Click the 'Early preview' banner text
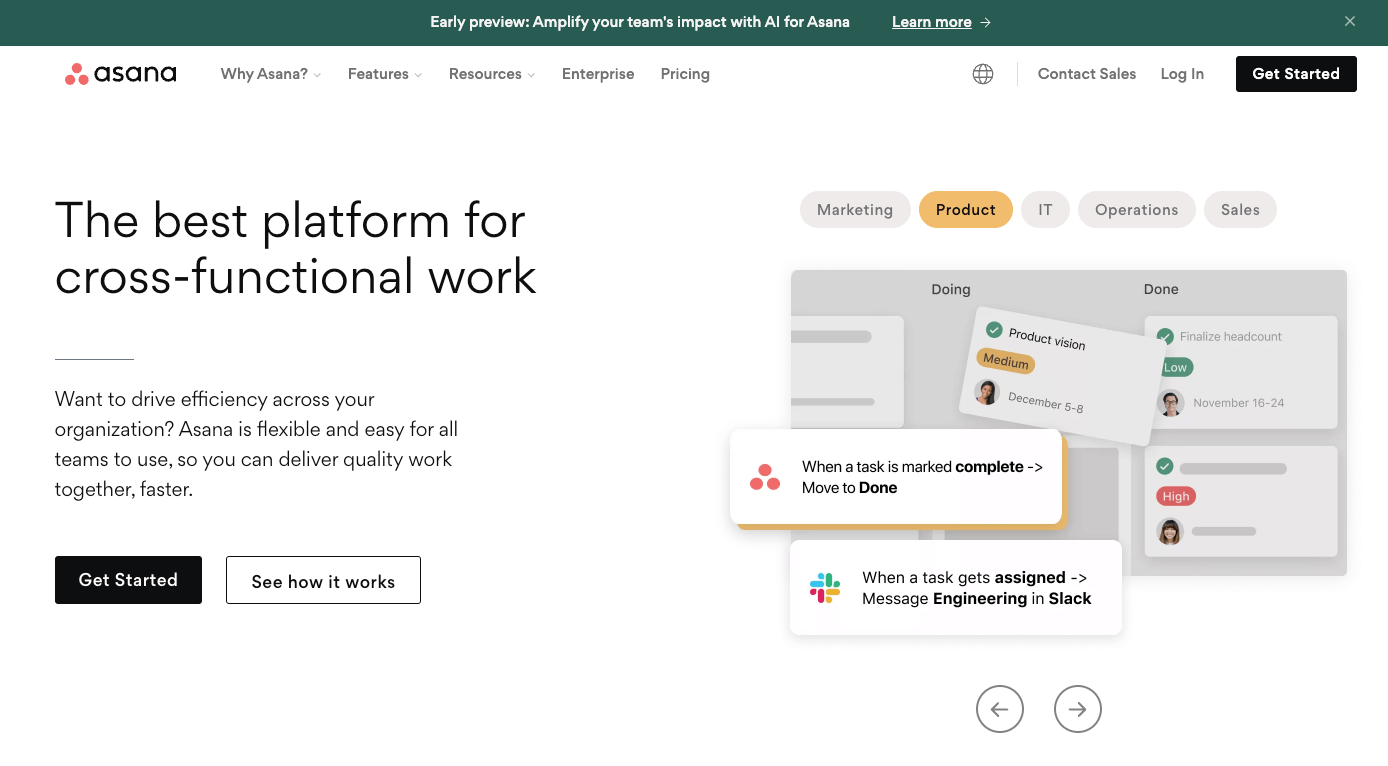 [x=640, y=22]
